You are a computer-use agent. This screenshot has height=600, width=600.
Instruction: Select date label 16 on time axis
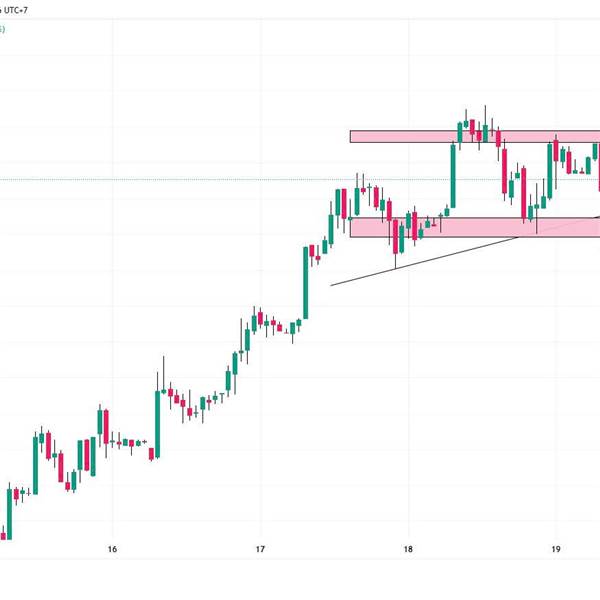[x=112, y=549]
